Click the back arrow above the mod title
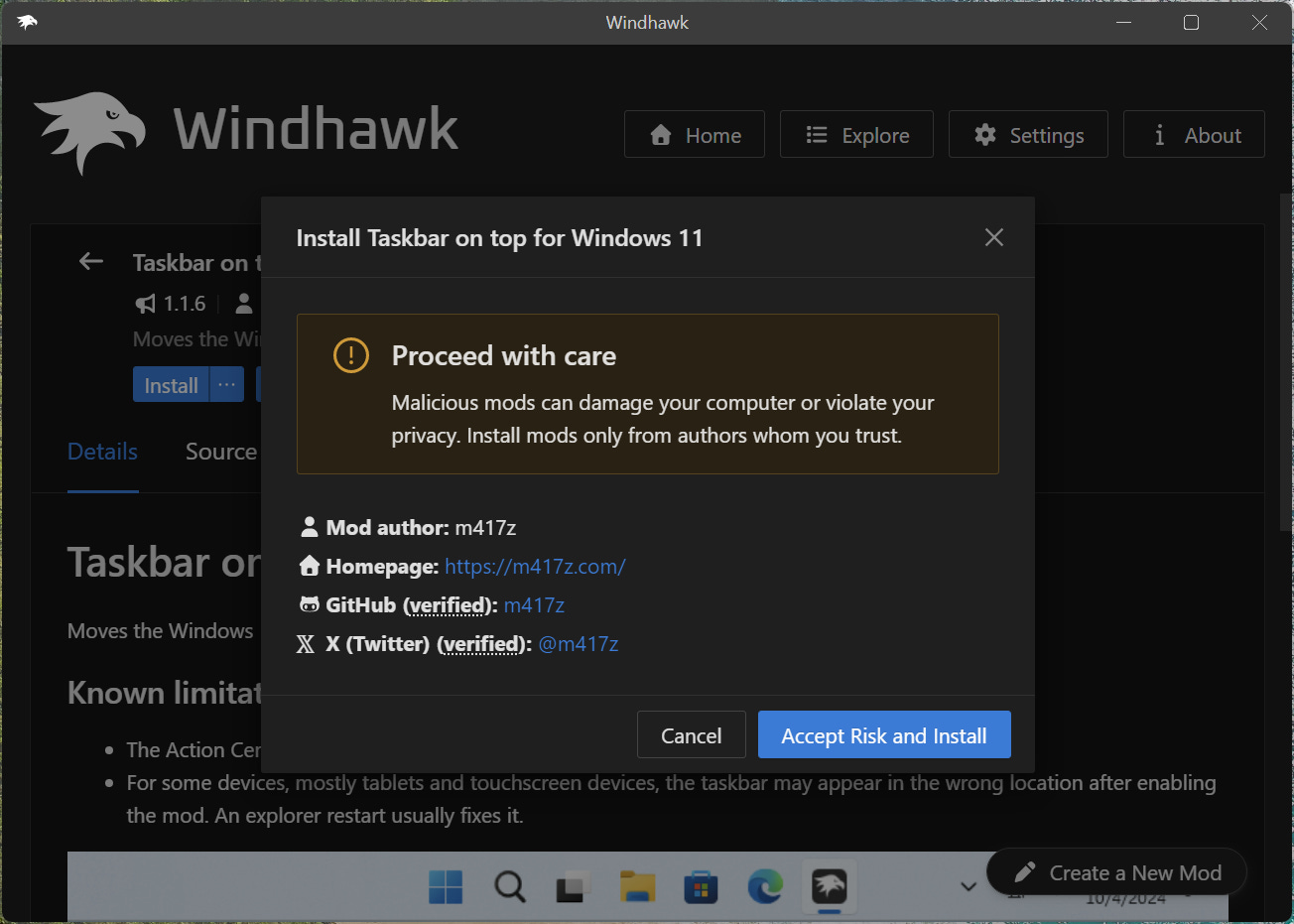 click(x=90, y=261)
